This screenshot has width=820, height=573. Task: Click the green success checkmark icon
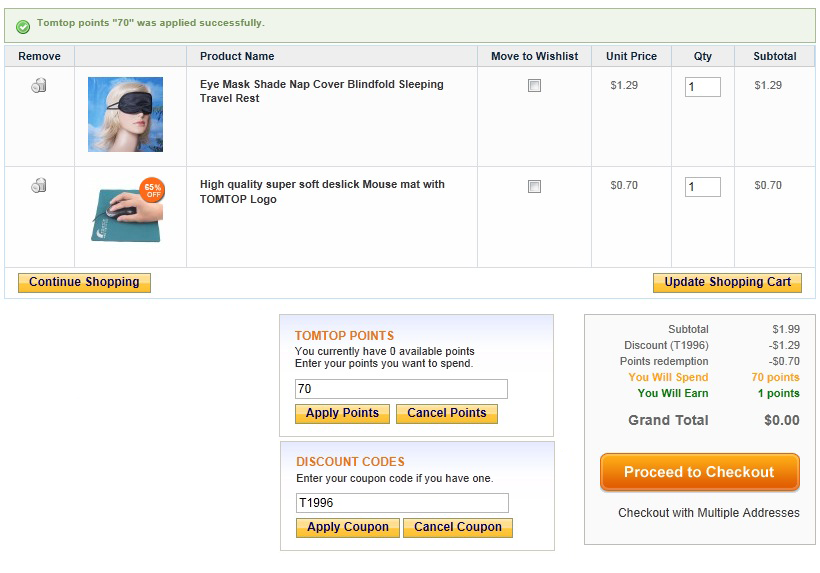pyautogui.click(x=23, y=26)
